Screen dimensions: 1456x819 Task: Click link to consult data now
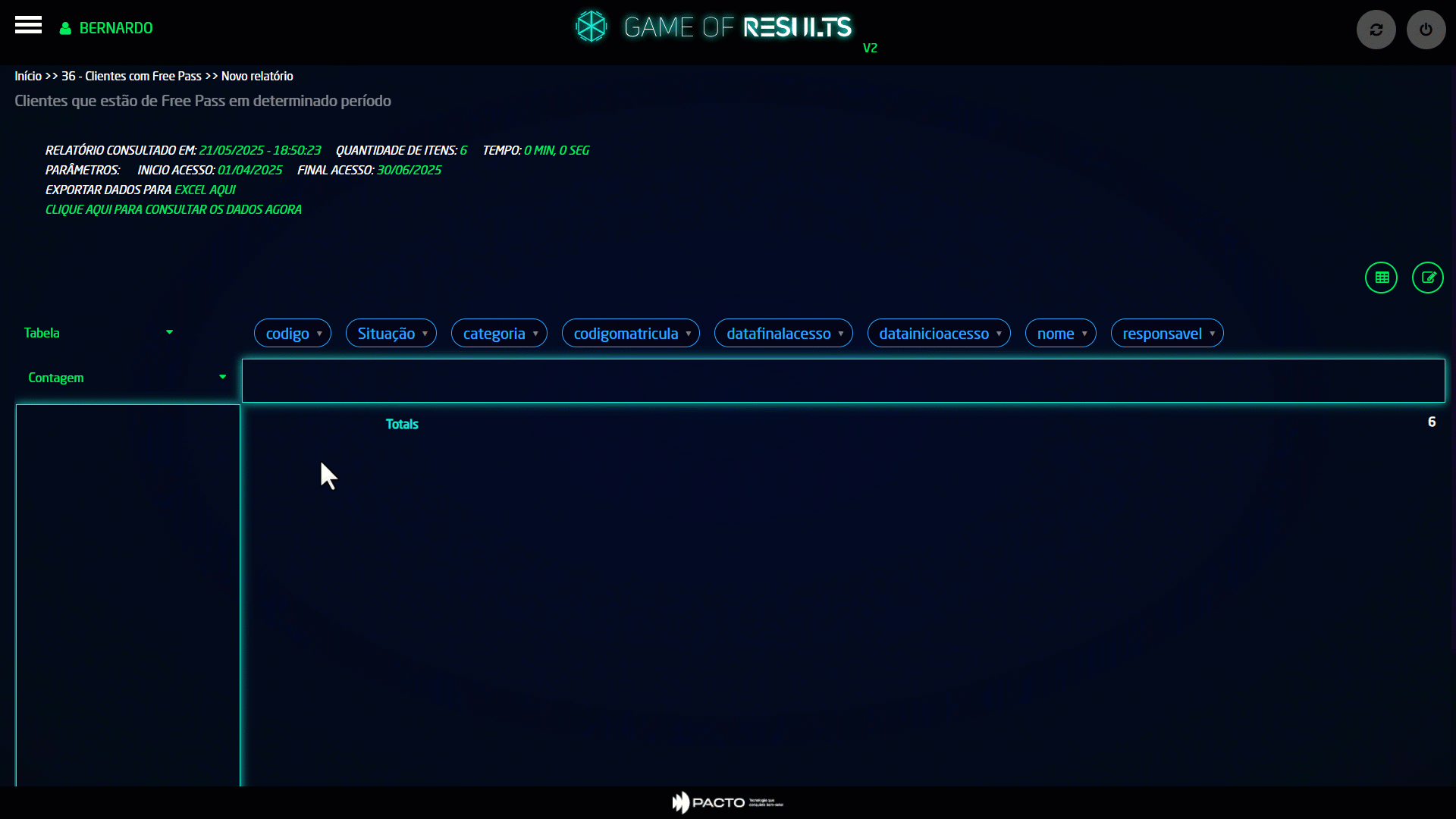[x=173, y=209]
